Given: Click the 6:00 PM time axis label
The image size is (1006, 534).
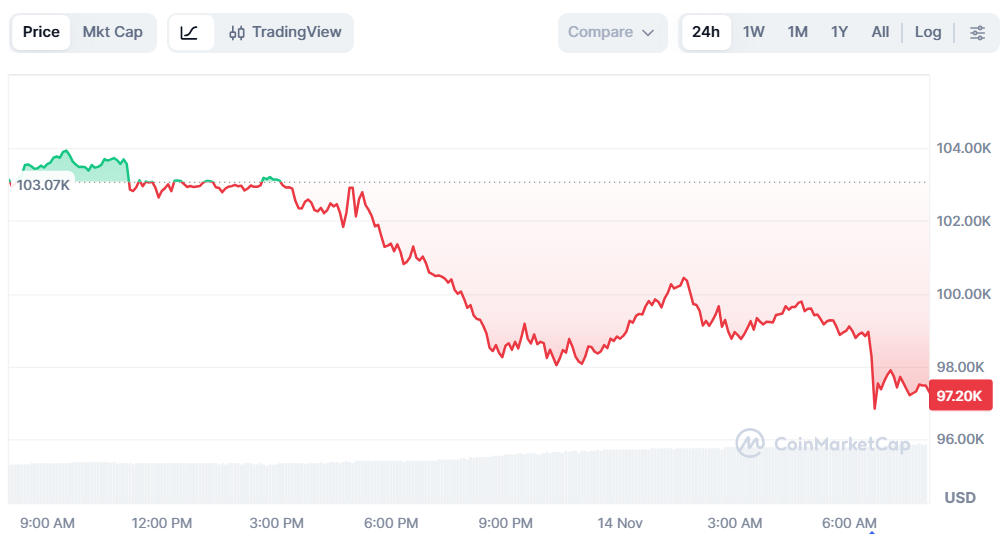Looking at the screenshot, I should pyautogui.click(x=391, y=523).
